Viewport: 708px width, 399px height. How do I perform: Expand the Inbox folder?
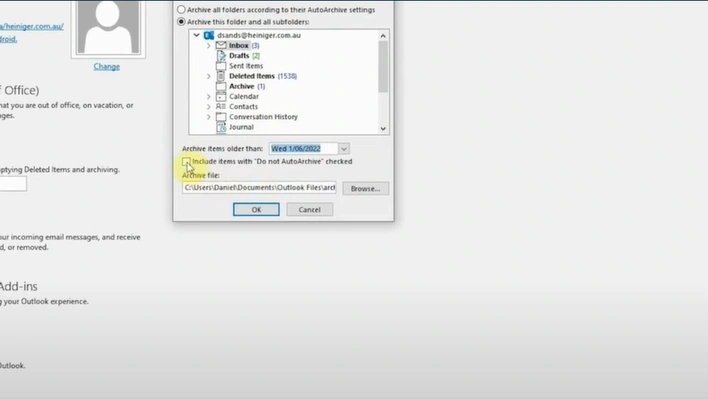pyautogui.click(x=209, y=46)
